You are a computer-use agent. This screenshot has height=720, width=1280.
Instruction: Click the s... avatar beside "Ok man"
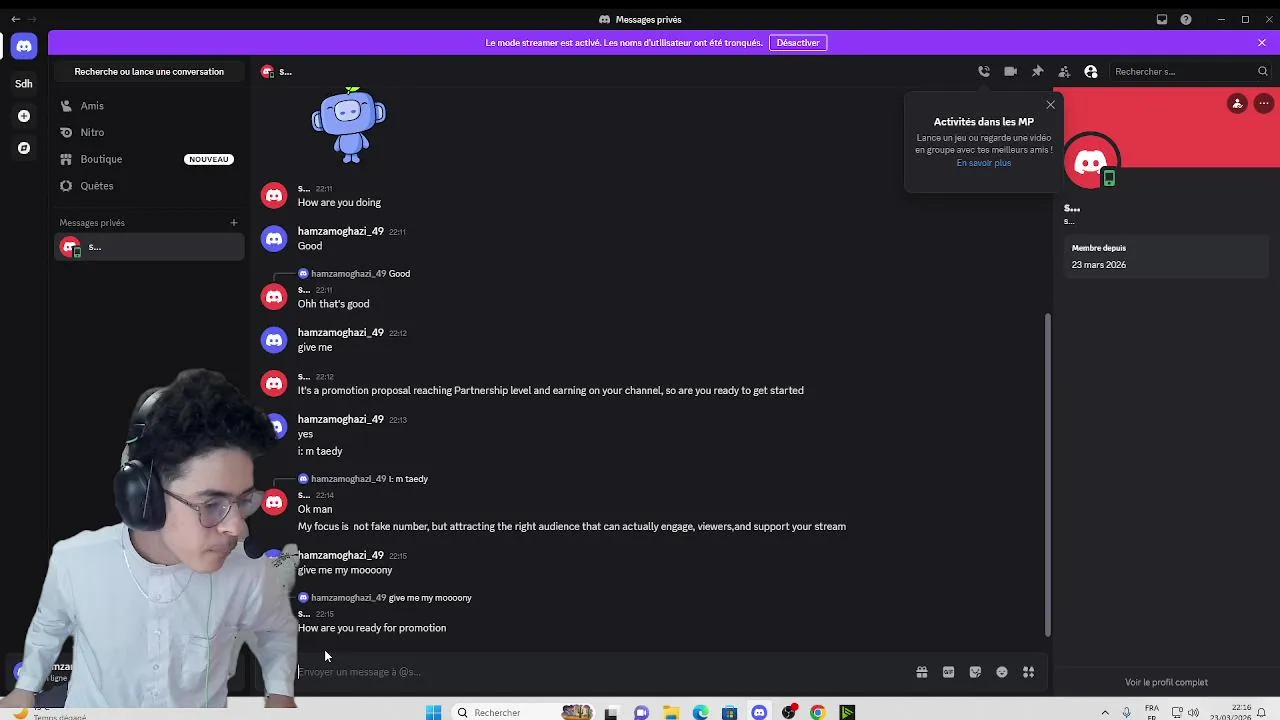pyautogui.click(x=274, y=502)
